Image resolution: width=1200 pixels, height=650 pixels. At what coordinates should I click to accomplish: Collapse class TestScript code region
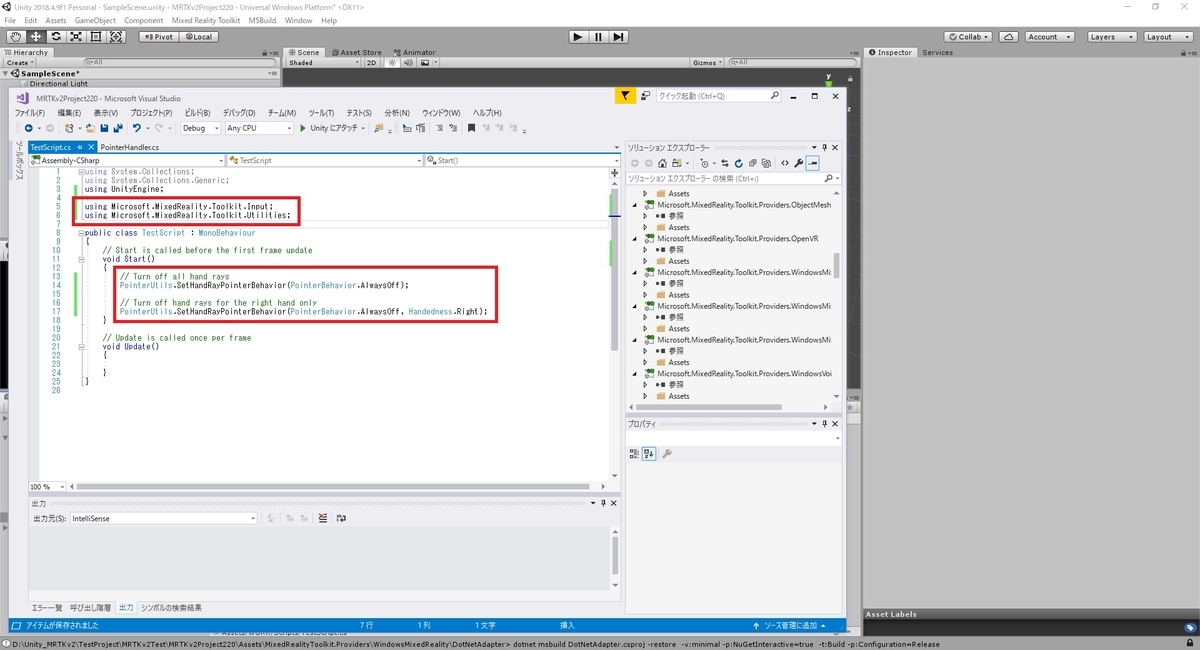[84, 233]
